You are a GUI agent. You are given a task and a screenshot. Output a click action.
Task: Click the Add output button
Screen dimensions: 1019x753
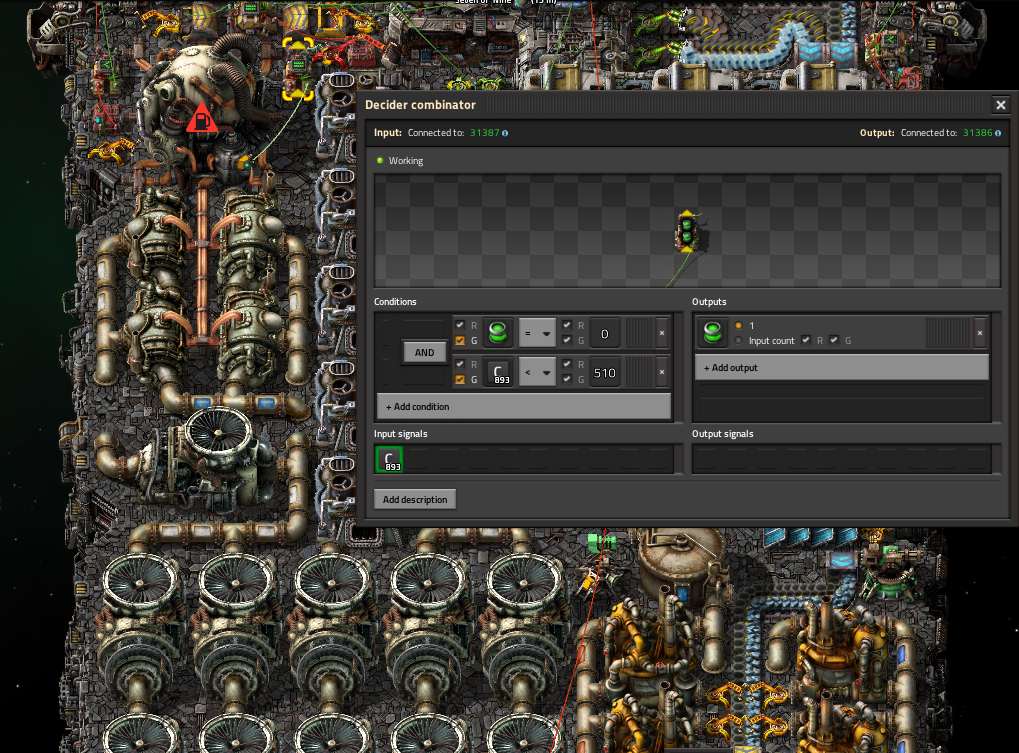click(x=842, y=368)
